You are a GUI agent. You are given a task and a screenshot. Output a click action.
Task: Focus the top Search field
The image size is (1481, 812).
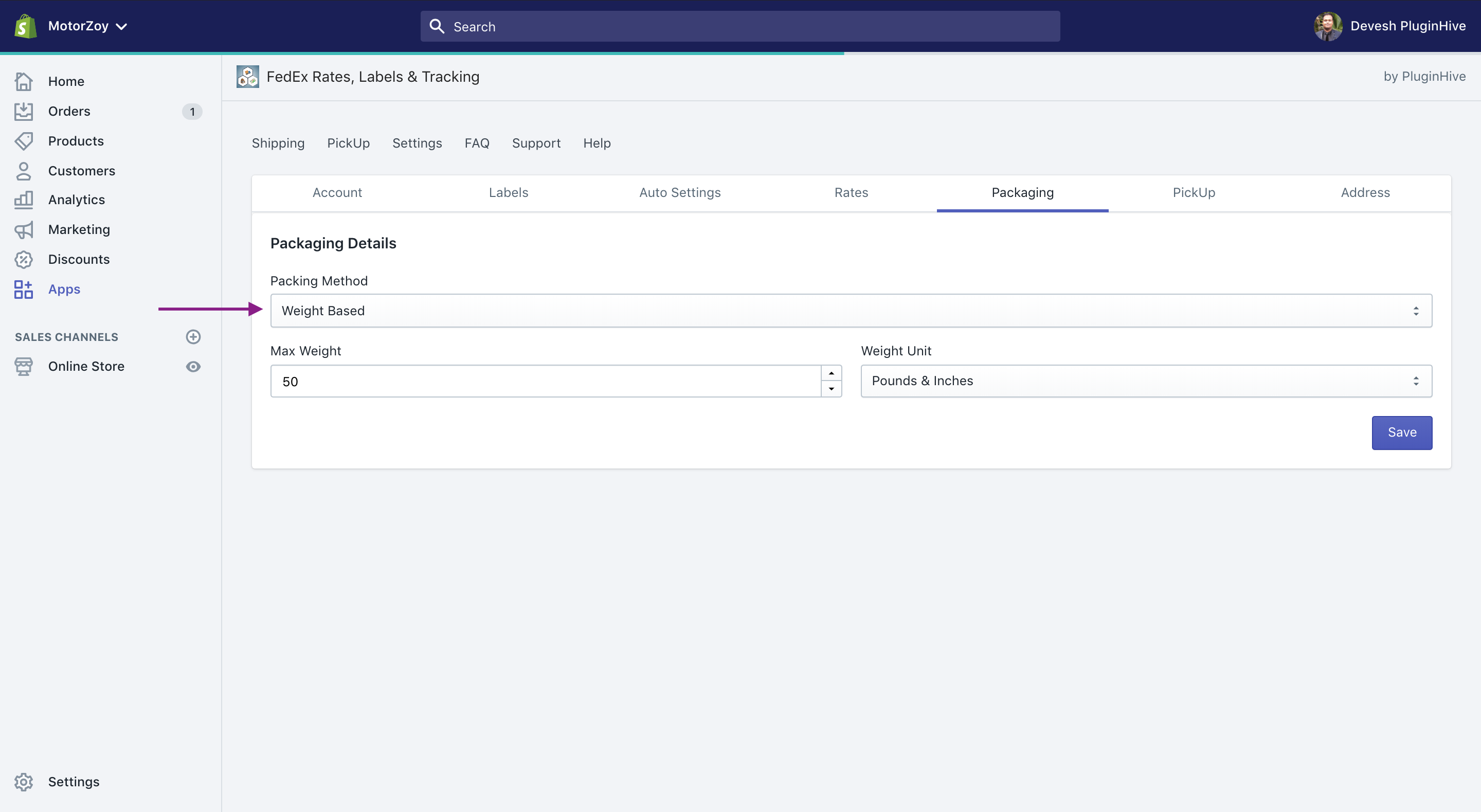740,26
